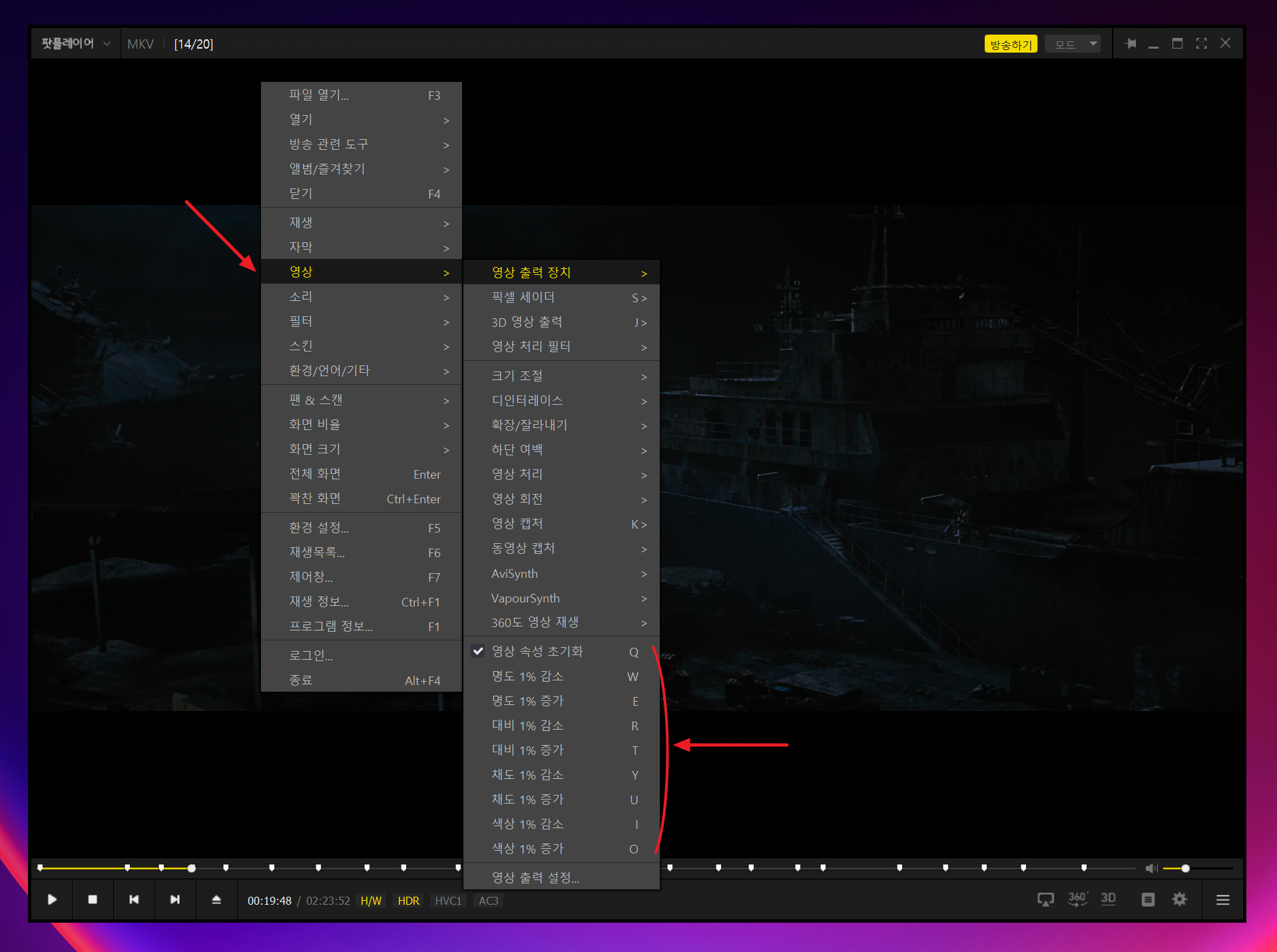Expand 영상 출력 장치 submenu
Image resolution: width=1277 pixels, height=952 pixels.
pyautogui.click(x=561, y=272)
